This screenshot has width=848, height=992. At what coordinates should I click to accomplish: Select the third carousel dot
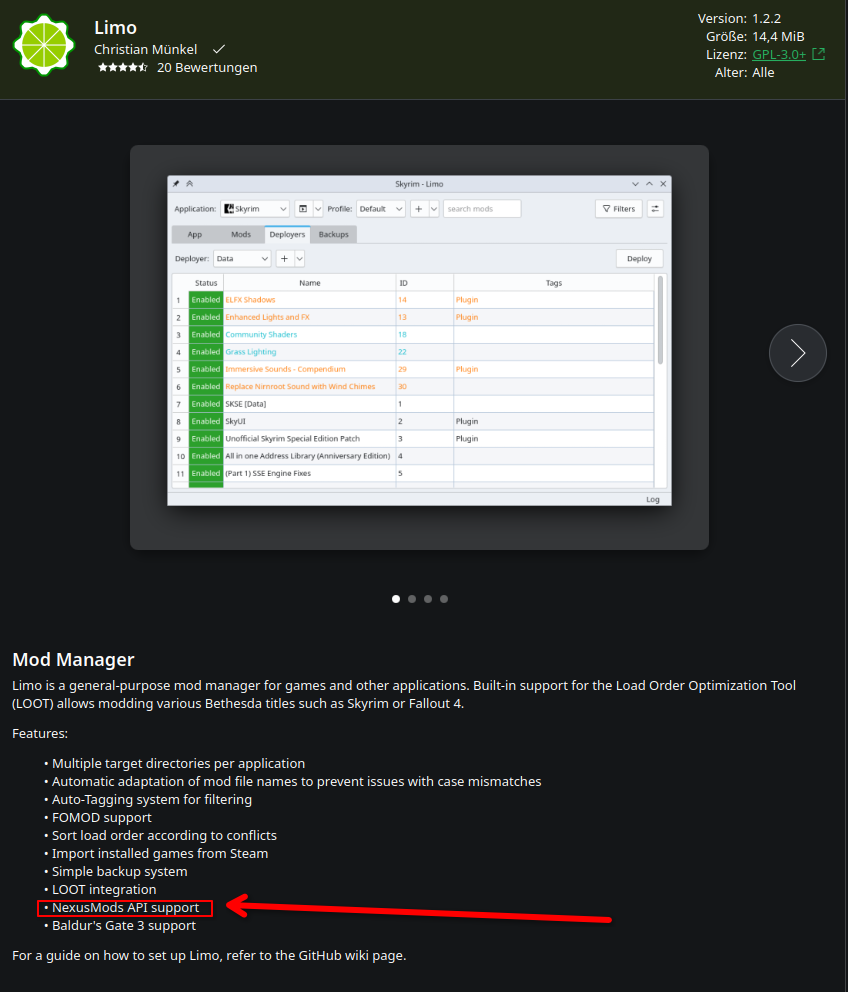click(428, 598)
